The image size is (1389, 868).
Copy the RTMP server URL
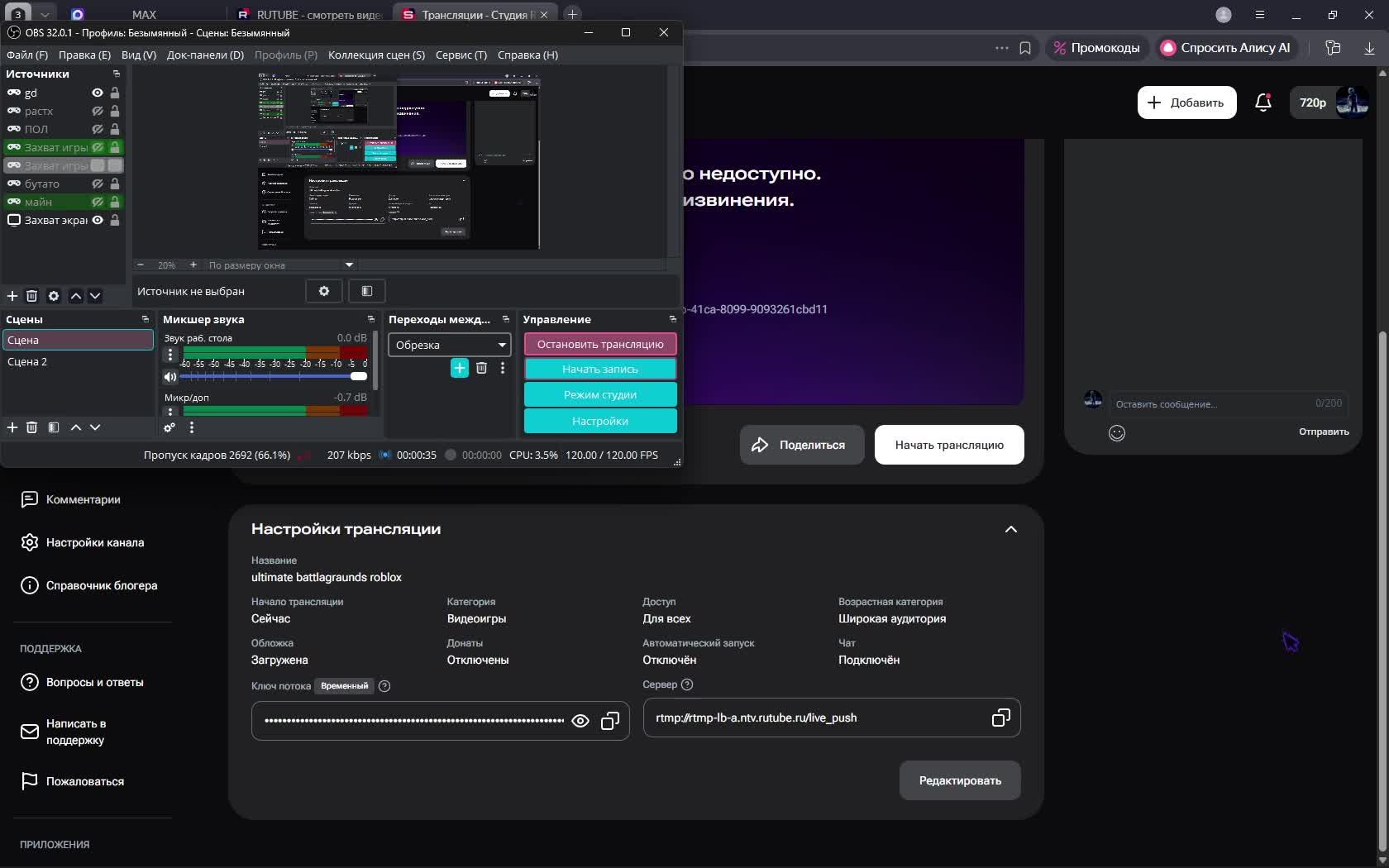pos(1001,718)
